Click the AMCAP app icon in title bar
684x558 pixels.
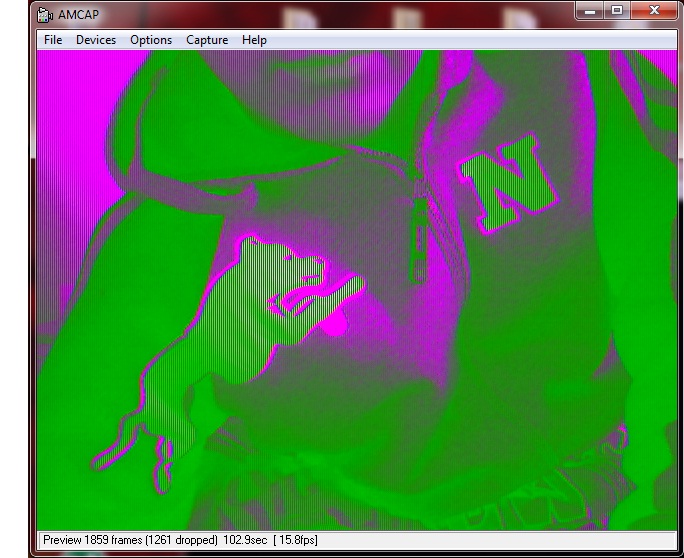tap(45, 15)
